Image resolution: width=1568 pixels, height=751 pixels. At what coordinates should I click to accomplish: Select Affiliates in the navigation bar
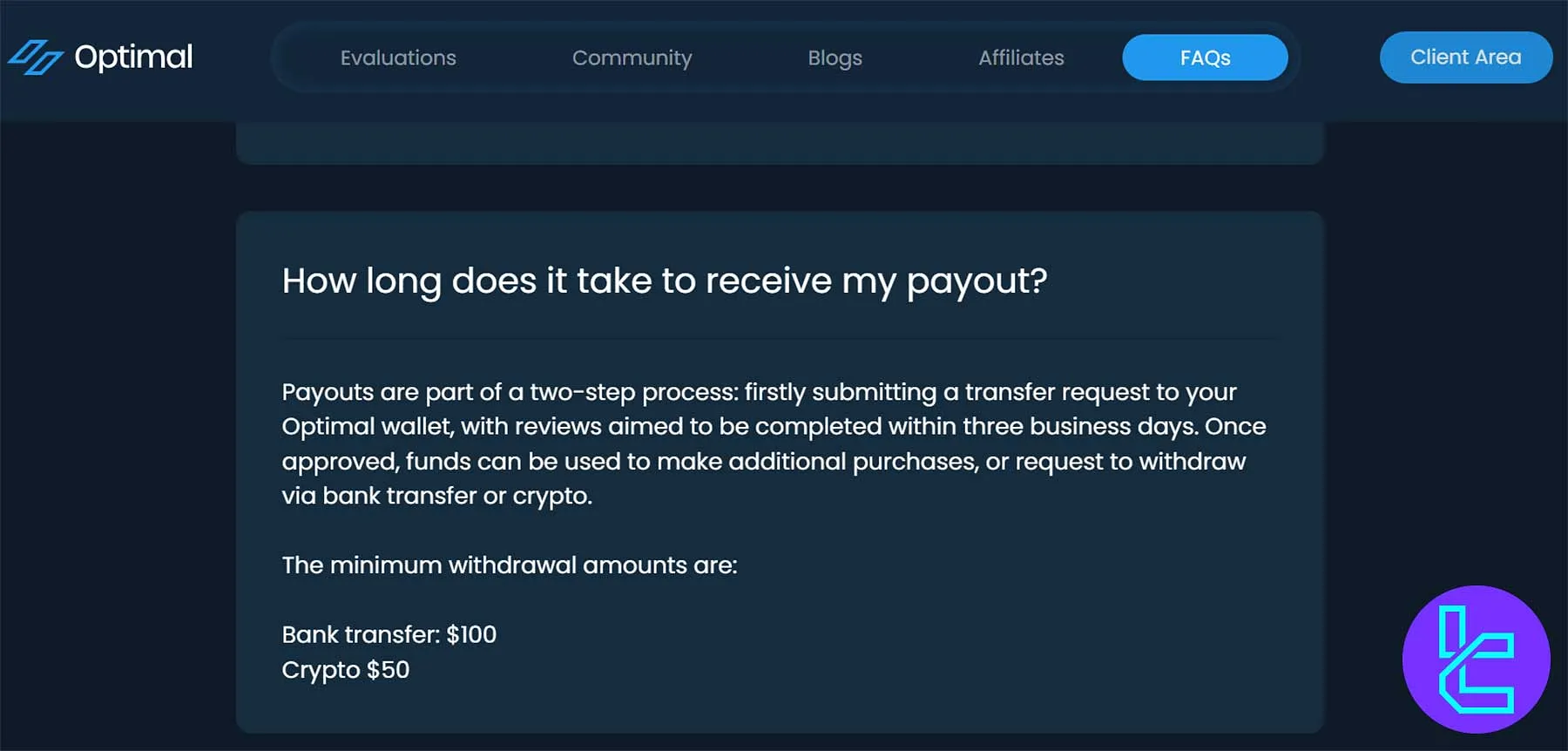[1021, 58]
